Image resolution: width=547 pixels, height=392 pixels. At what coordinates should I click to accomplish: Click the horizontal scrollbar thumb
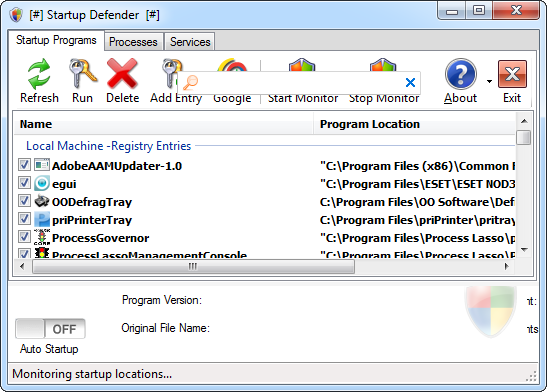point(194,267)
